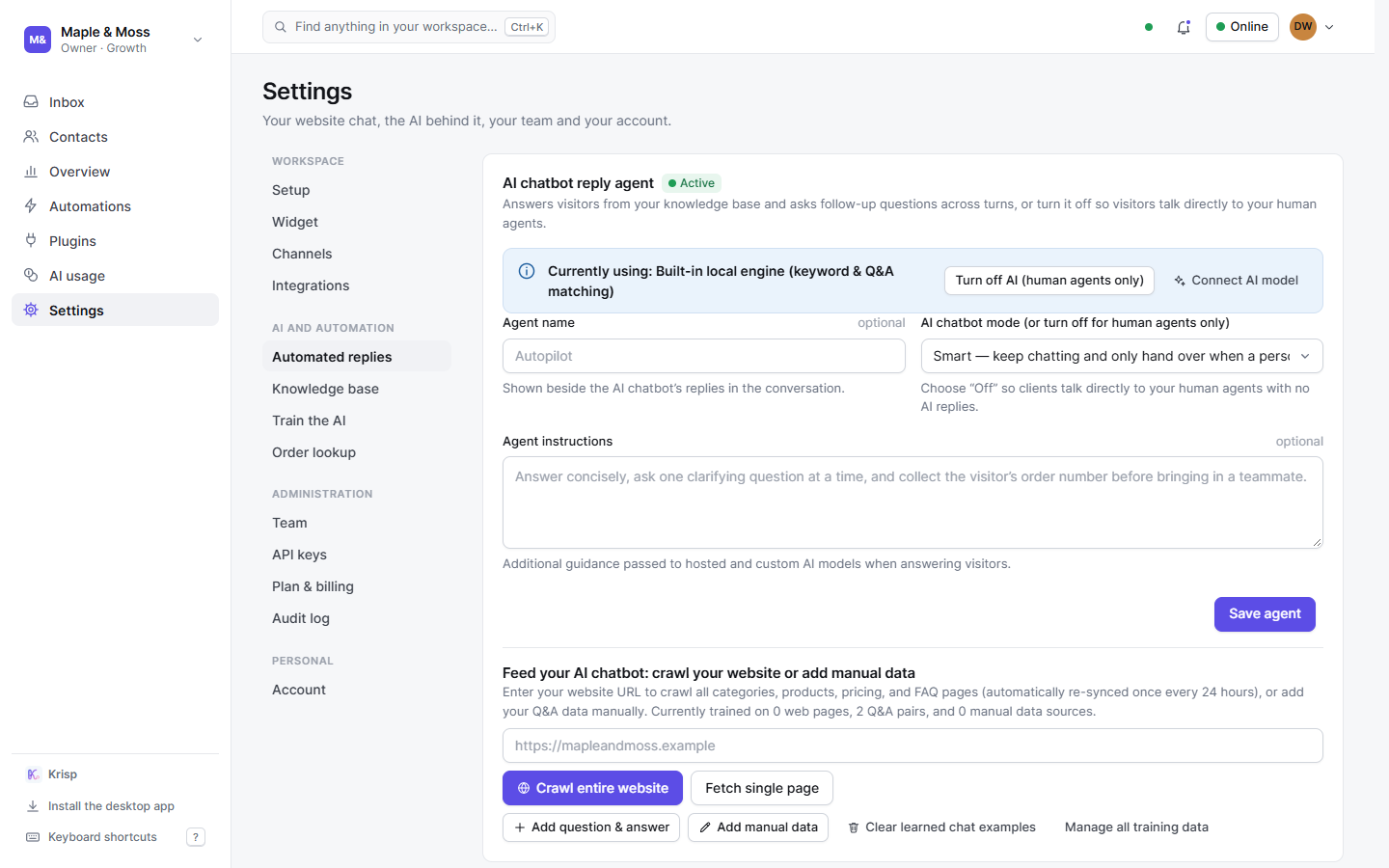Open notifications bell icon
The height and width of the screenshot is (868, 1389).
click(1184, 27)
